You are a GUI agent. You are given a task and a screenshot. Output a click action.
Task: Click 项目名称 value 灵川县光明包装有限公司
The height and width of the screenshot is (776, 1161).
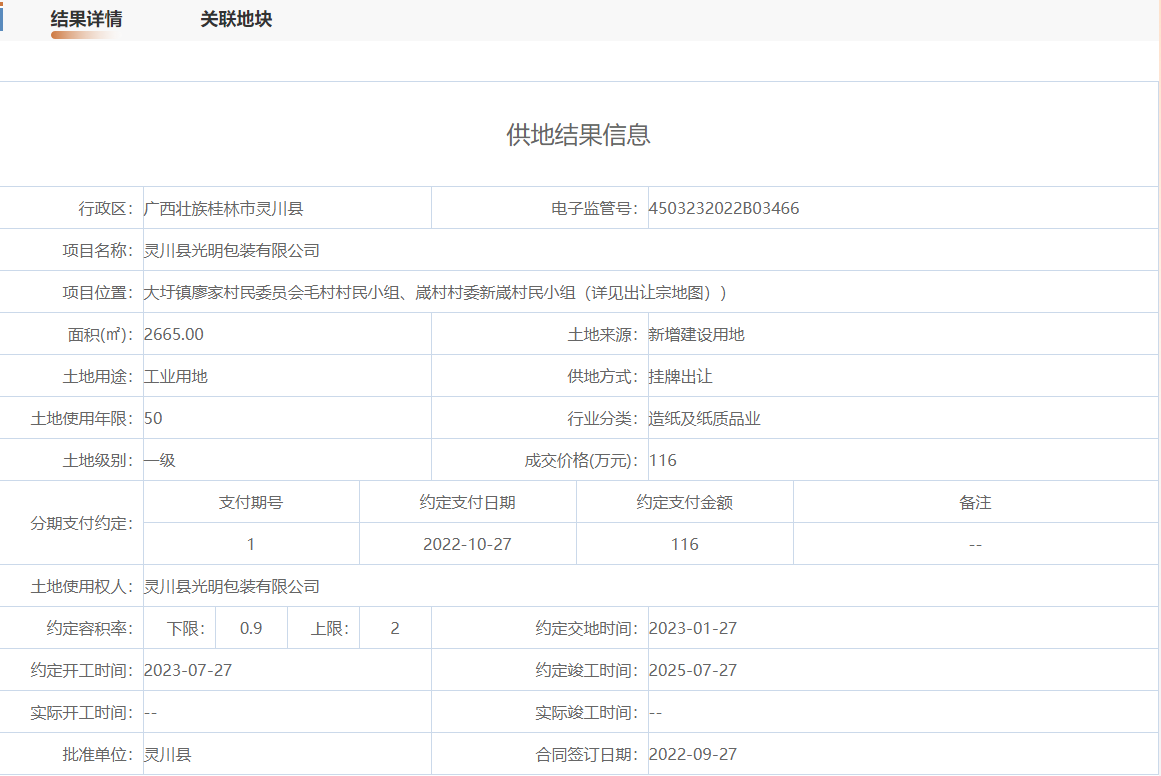coord(232,251)
